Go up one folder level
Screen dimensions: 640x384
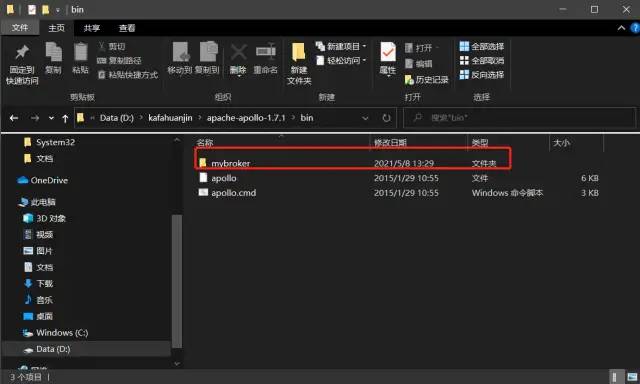[65, 118]
